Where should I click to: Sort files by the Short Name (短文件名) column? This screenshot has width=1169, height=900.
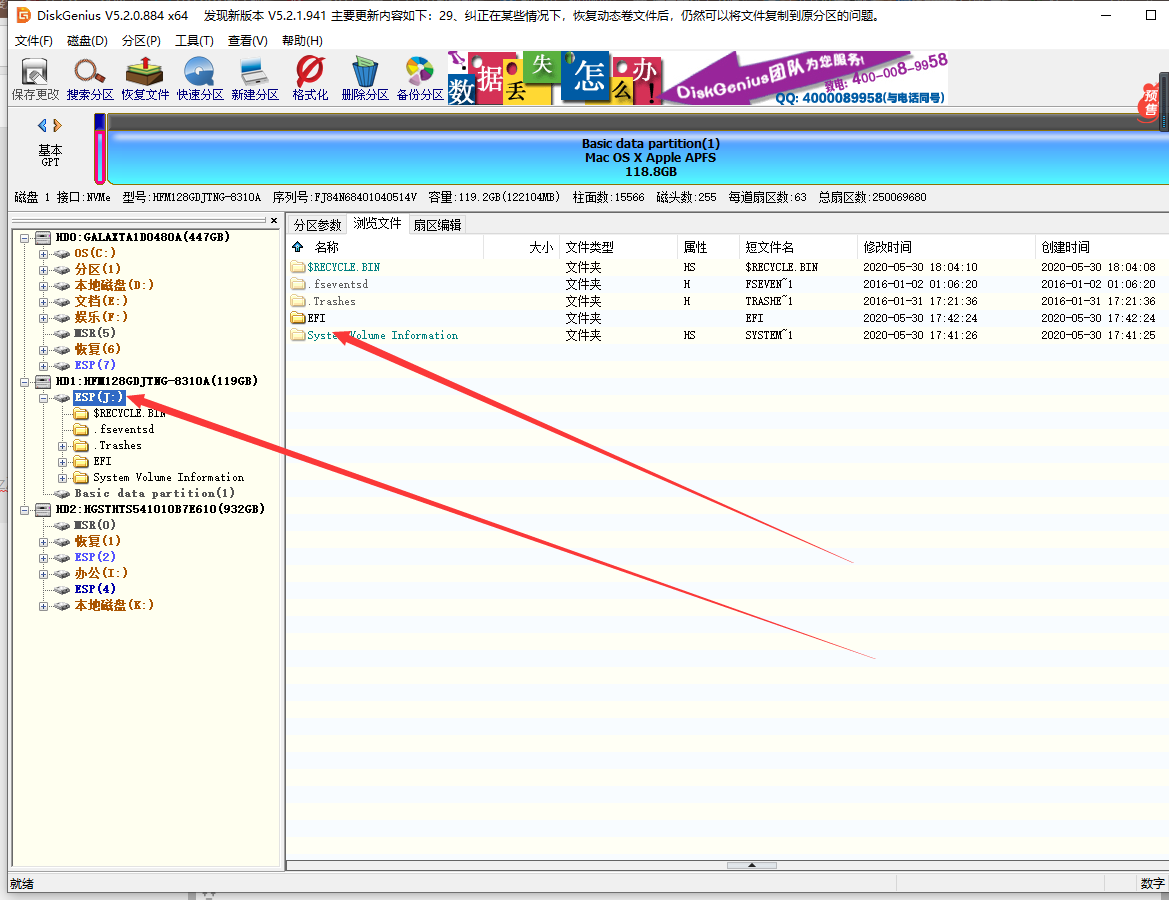769,247
